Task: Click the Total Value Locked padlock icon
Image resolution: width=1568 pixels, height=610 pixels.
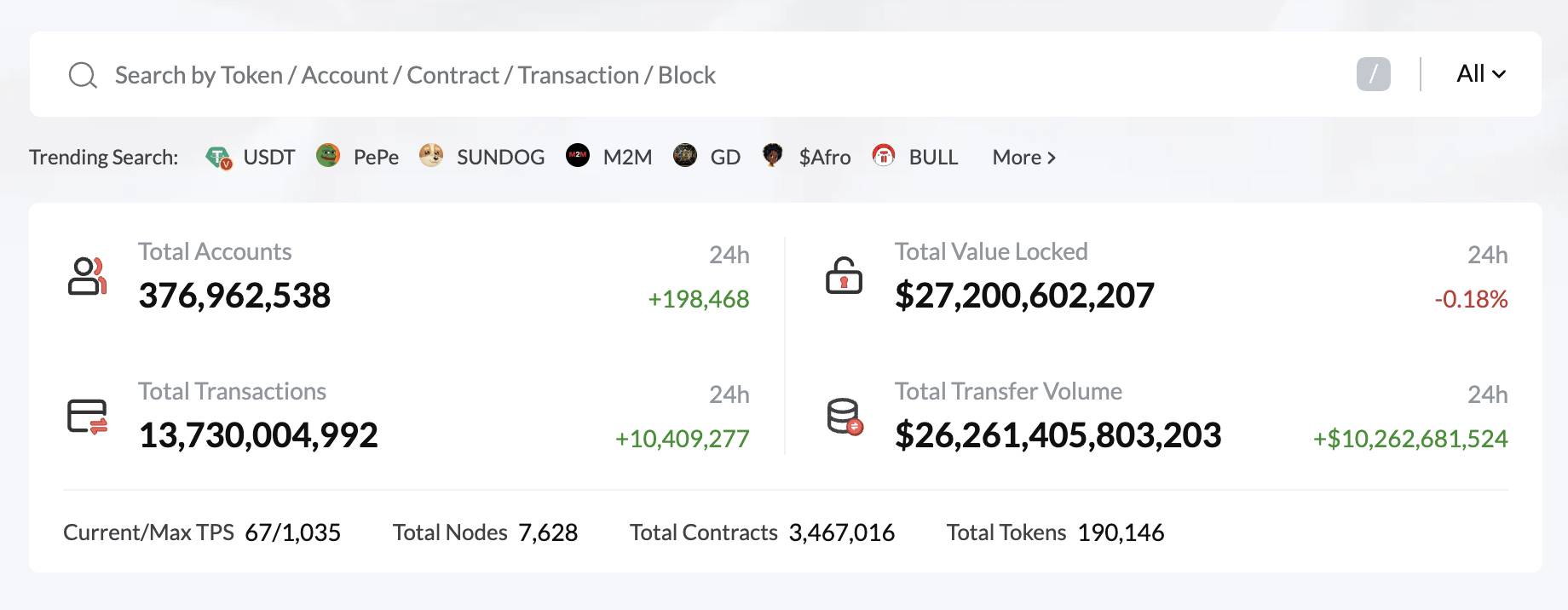Action: tap(843, 275)
